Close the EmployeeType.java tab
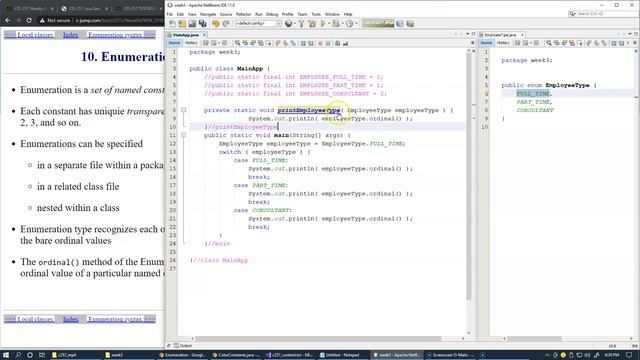The width and height of the screenshot is (640, 360). coord(522,35)
